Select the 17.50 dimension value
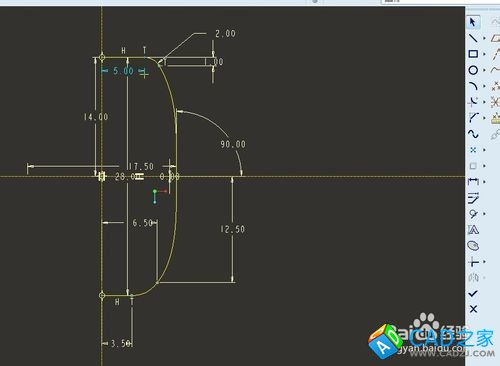Image resolution: width=500 pixels, height=366 pixels. click(x=141, y=166)
